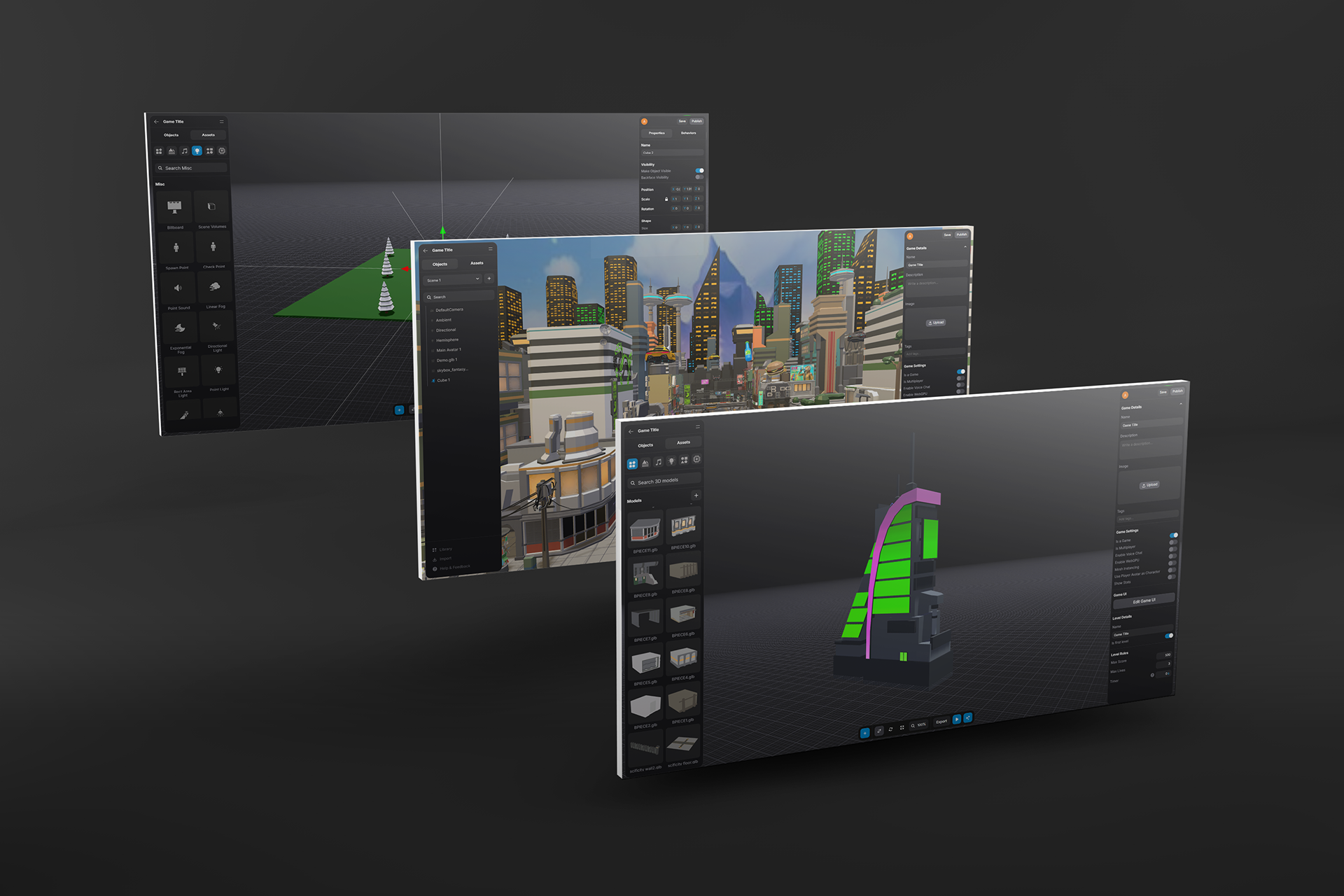Screen dimensions: 1344x896
Task: Select 3D models category icon, front screen
Action: (x=632, y=464)
